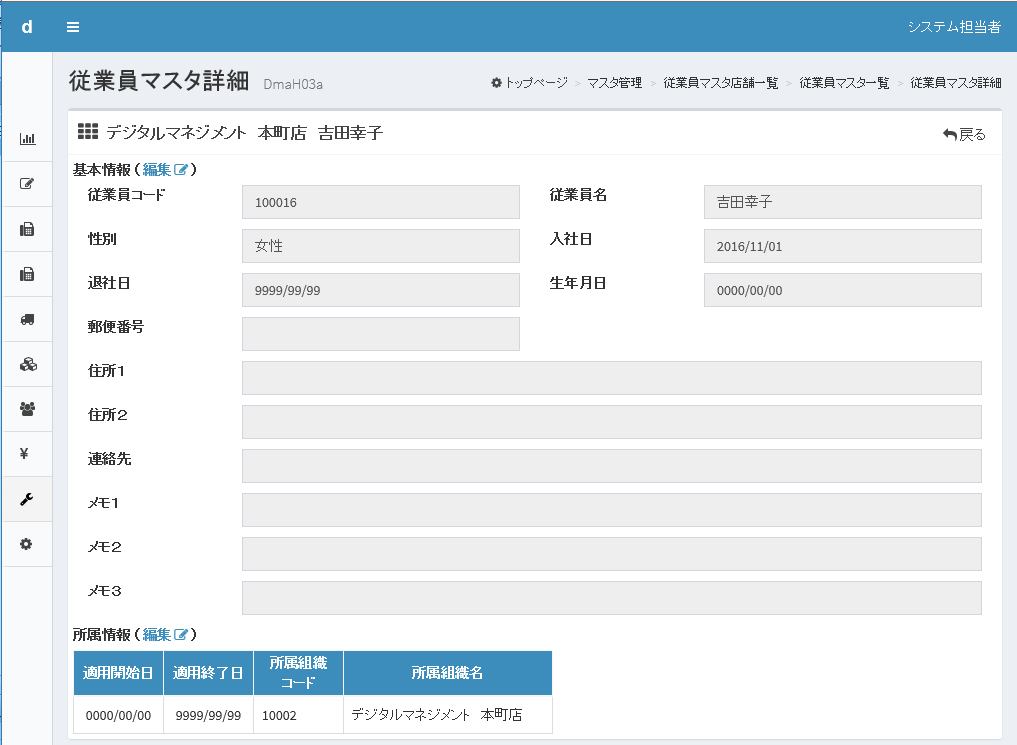Click 適用終了日 column header
The image size is (1017, 745).
tap(208, 673)
